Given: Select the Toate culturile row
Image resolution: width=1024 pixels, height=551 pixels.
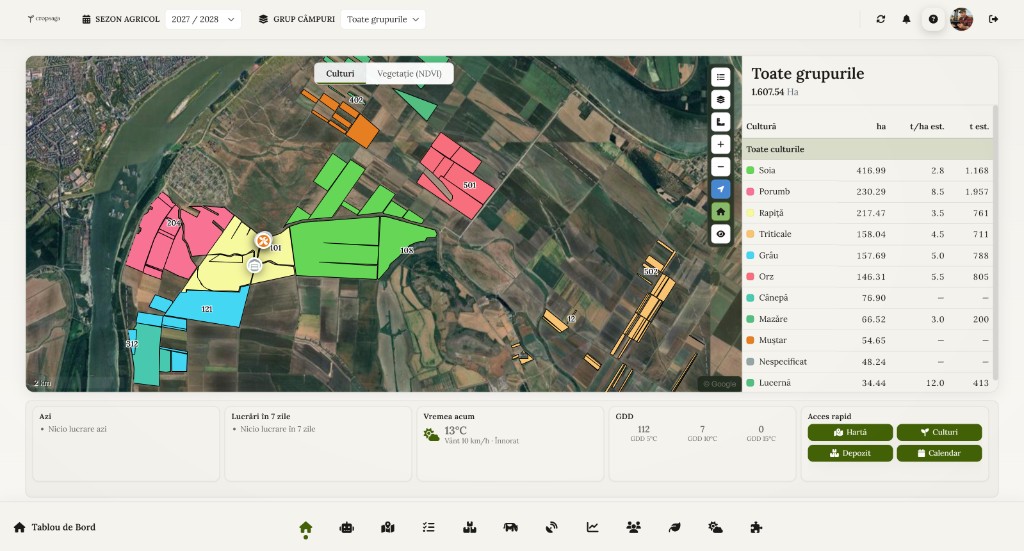Looking at the screenshot, I should [x=867, y=149].
